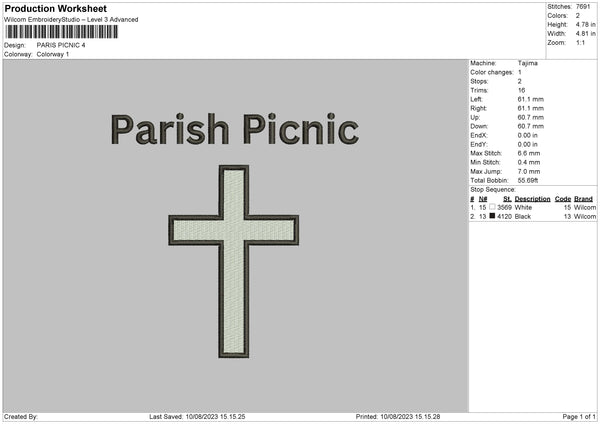Click the Min Stitch value 0.4 mm
This screenshot has height=424, width=600.
tap(529, 162)
